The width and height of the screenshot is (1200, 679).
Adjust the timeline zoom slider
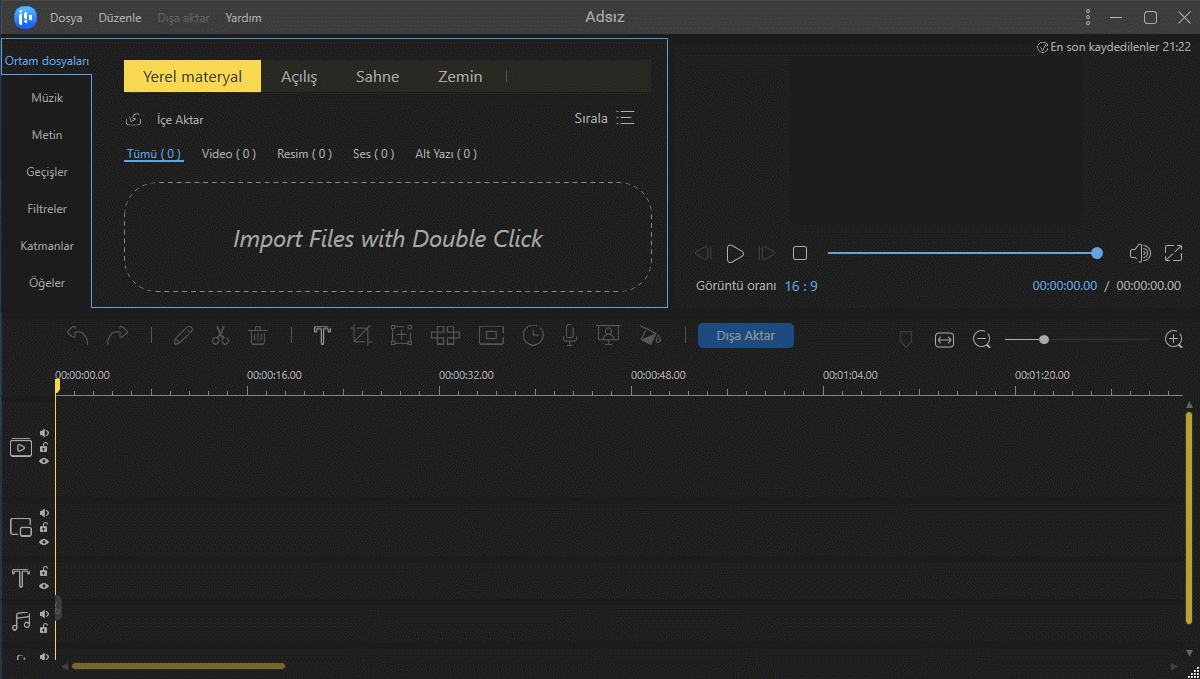pos(1043,340)
